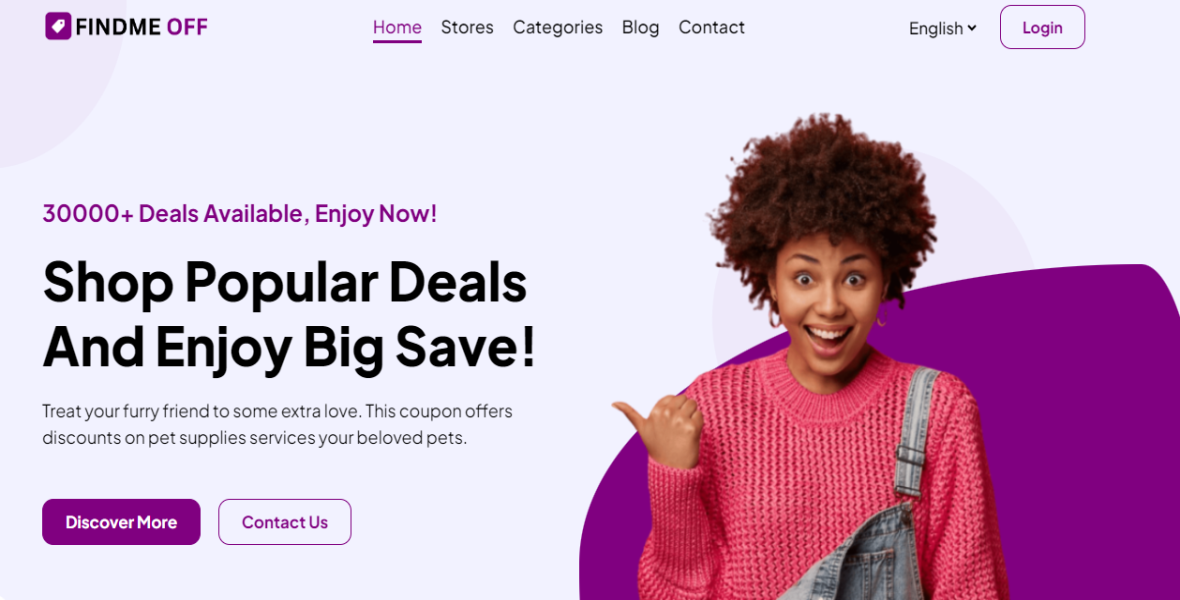Click the Shop Popular Deals headline
The image size is (1180, 600).
point(284,282)
